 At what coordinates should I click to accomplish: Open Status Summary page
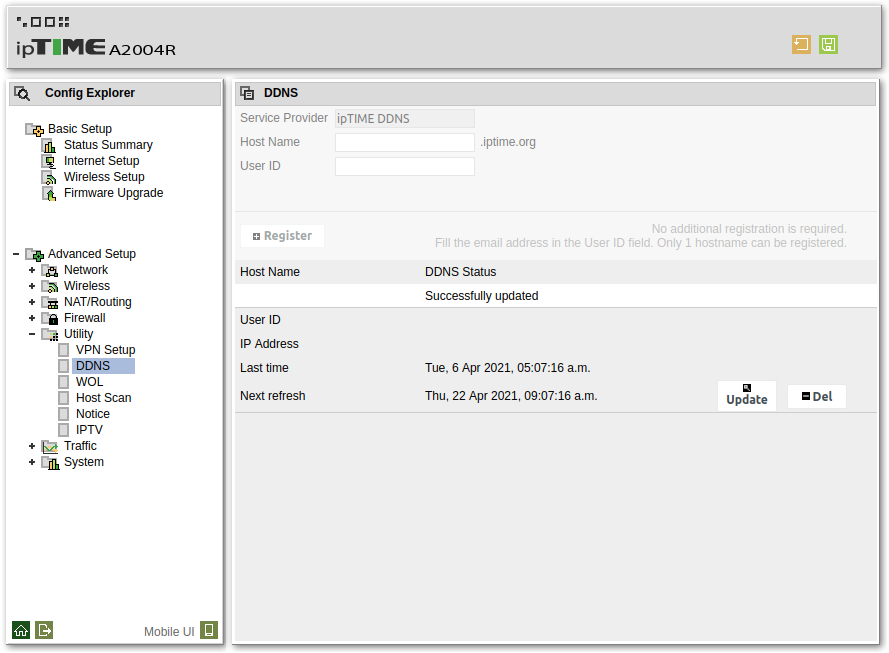click(x=108, y=145)
